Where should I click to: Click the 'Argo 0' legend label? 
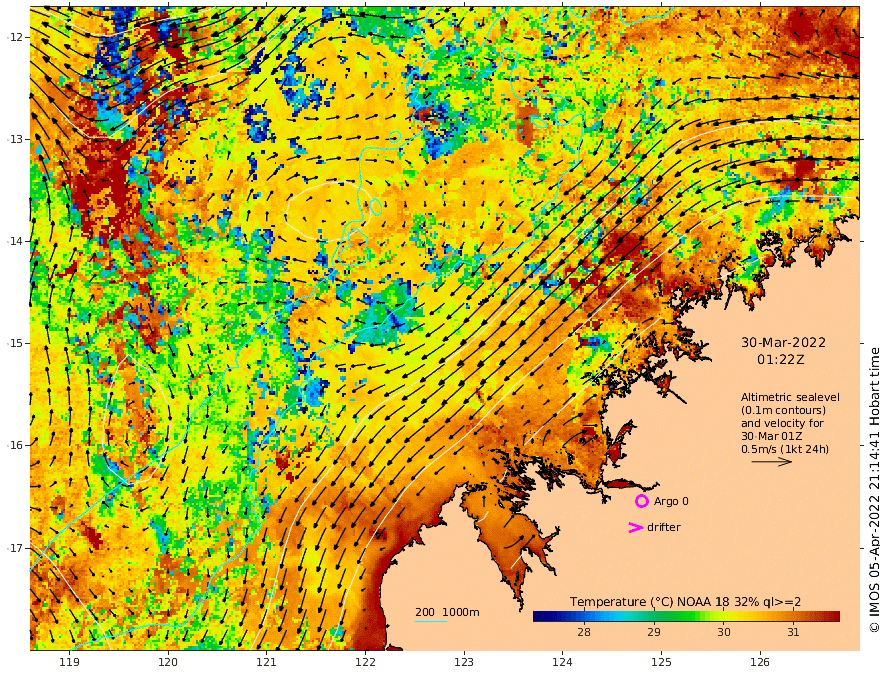click(x=671, y=501)
